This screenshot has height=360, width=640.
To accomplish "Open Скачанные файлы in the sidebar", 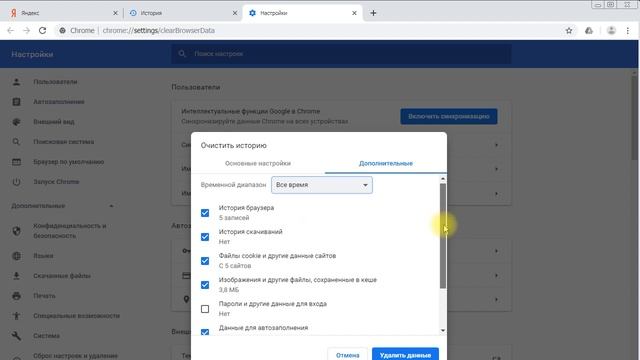I will [x=62, y=276].
